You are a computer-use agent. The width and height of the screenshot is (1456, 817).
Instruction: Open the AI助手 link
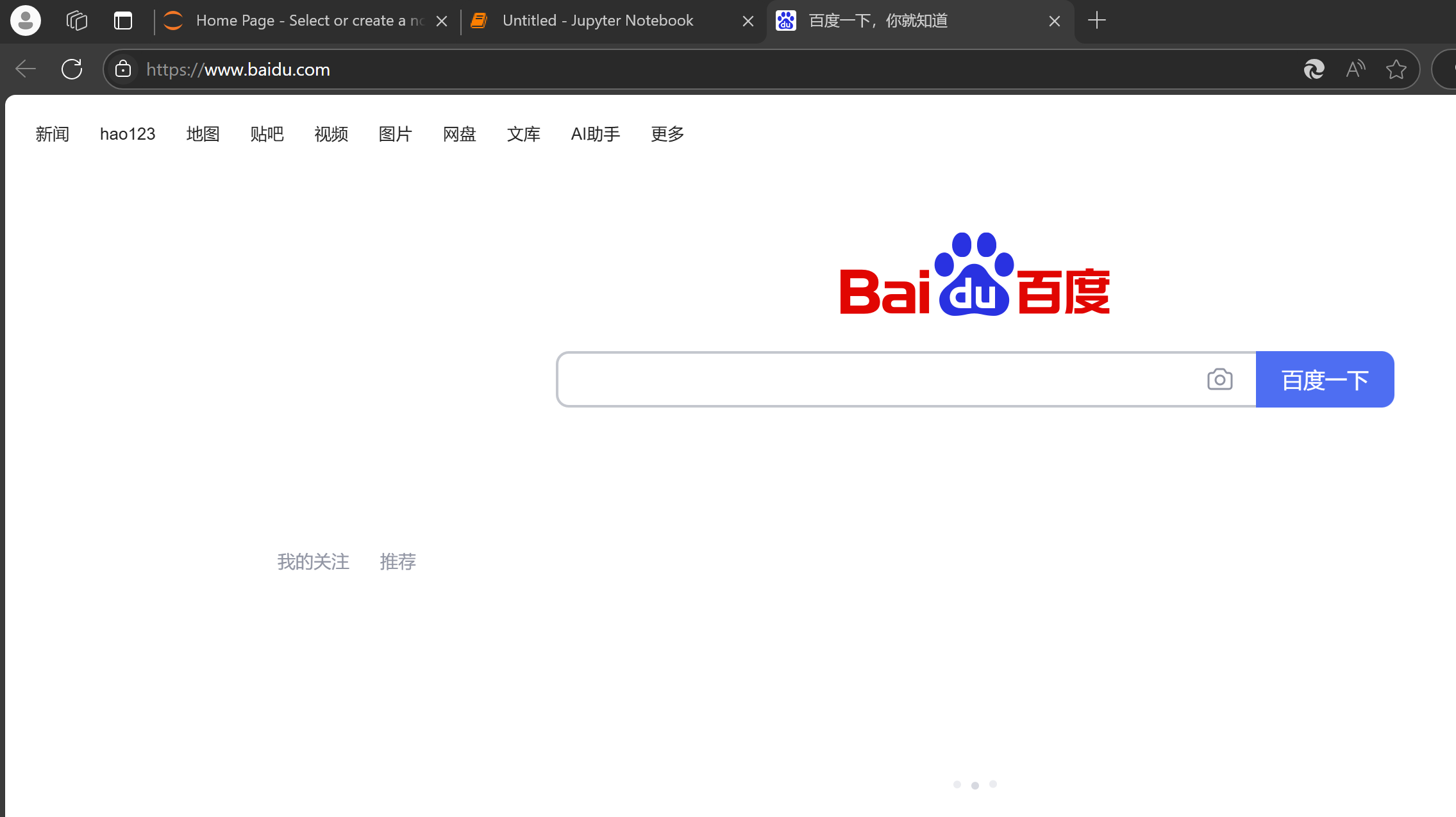pos(595,134)
